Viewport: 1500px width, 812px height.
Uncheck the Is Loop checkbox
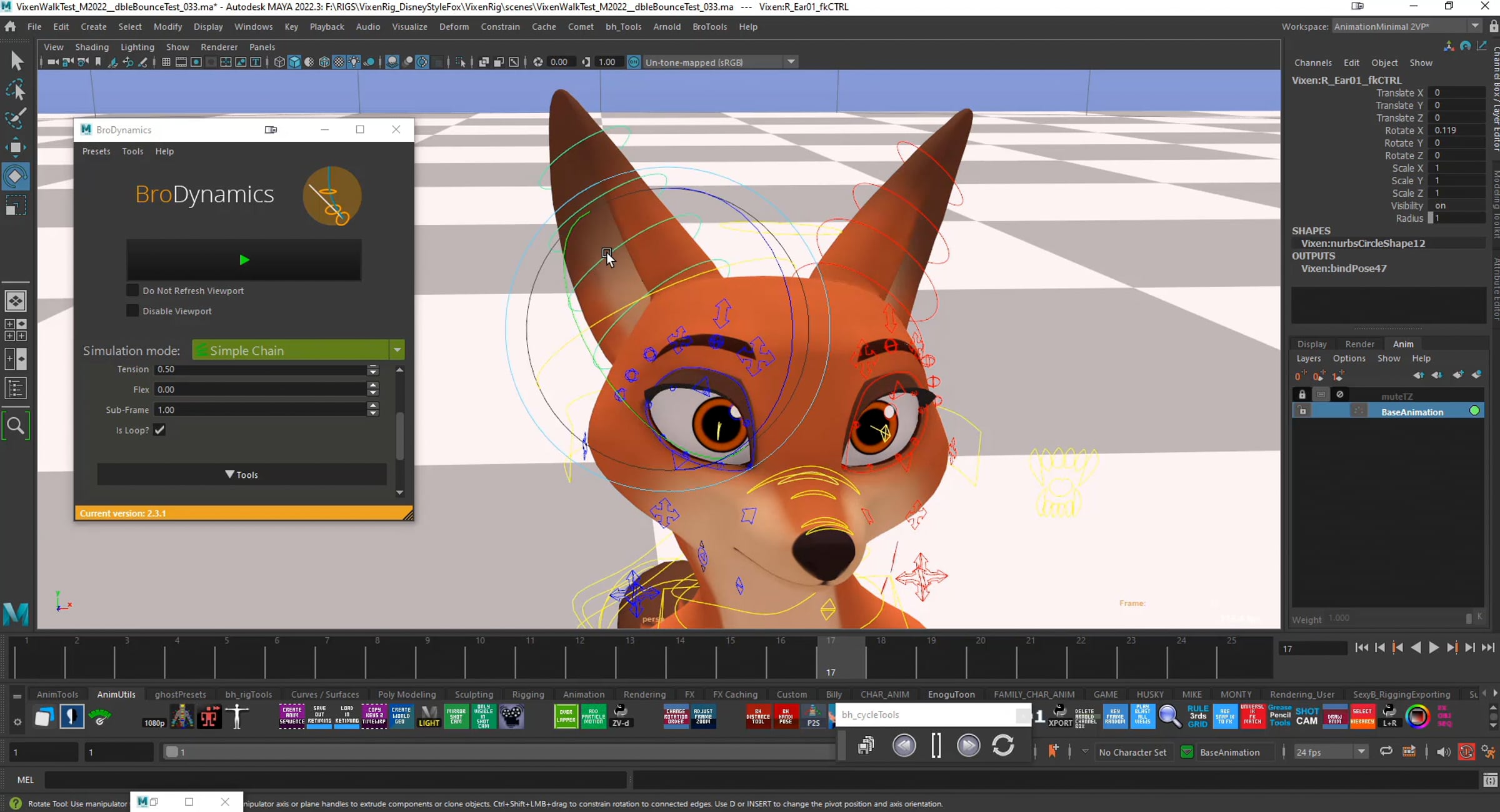click(160, 430)
